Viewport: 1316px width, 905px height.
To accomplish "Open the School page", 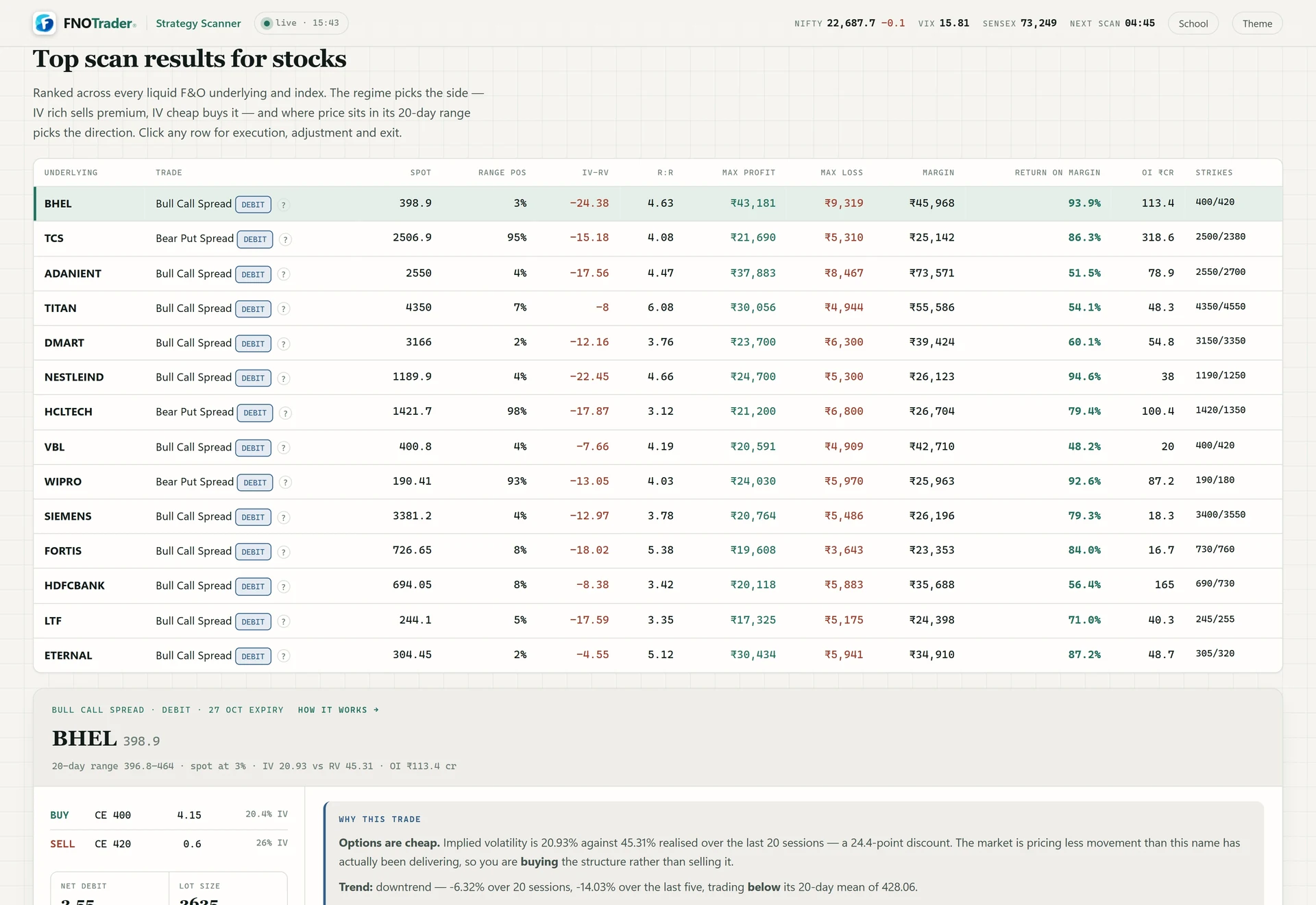I will click(x=1193, y=23).
